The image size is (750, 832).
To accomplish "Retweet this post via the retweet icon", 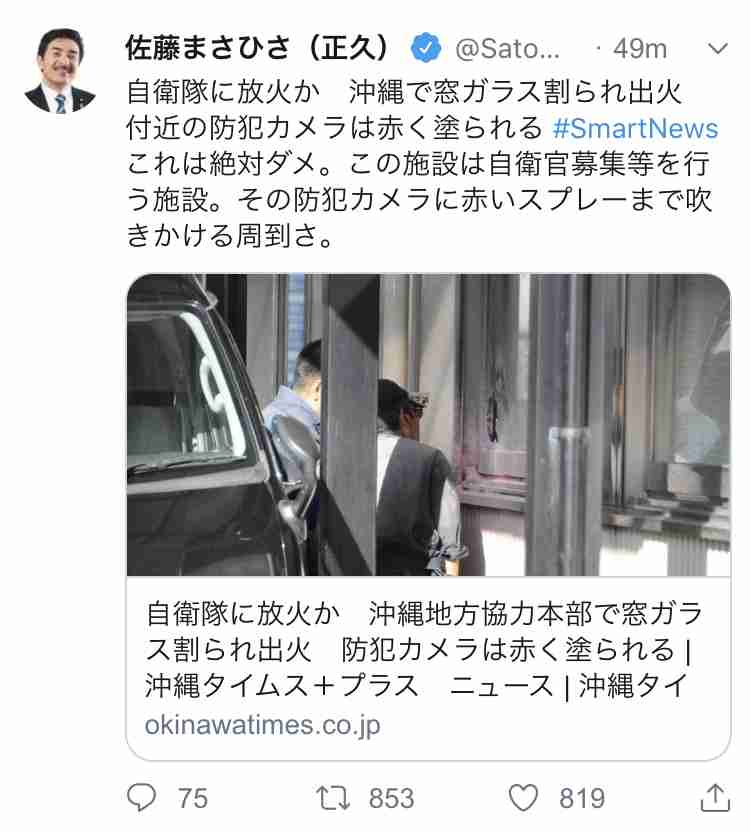I will pyautogui.click(x=333, y=798).
